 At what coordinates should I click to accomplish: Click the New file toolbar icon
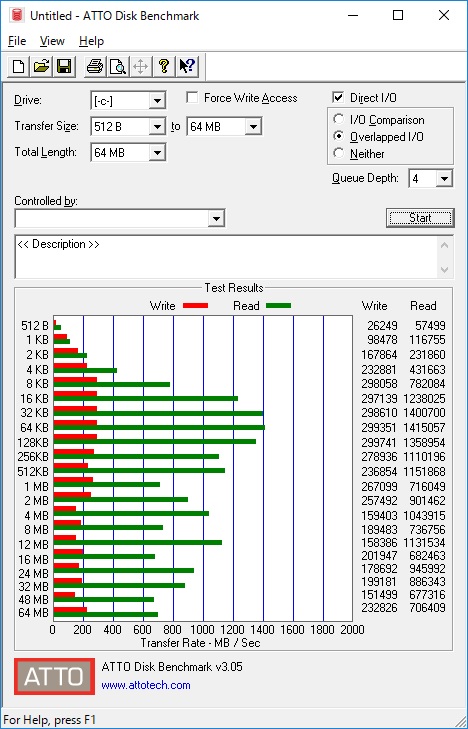coord(19,66)
